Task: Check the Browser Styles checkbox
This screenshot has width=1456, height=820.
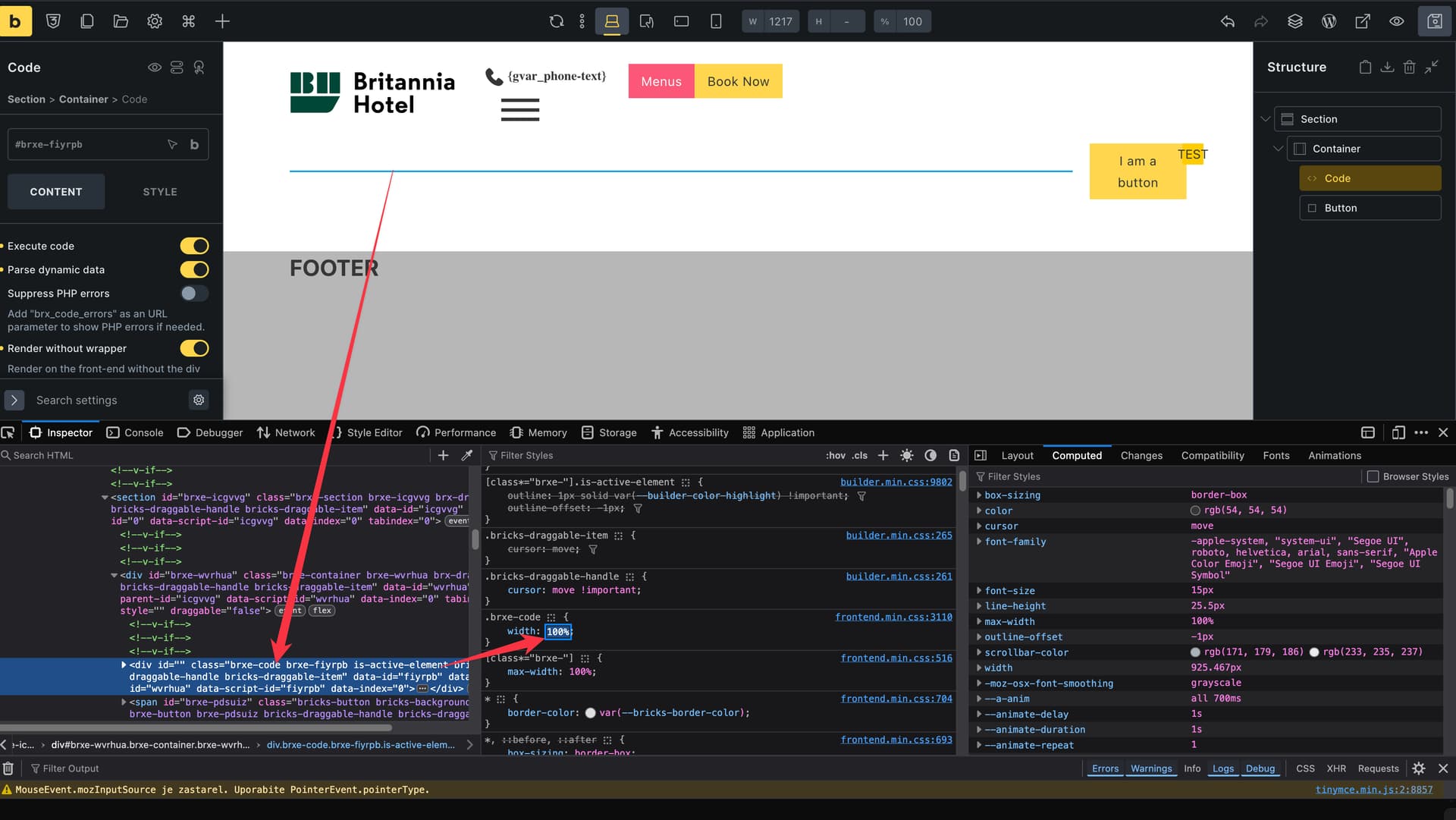Action: [x=1373, y=476]
